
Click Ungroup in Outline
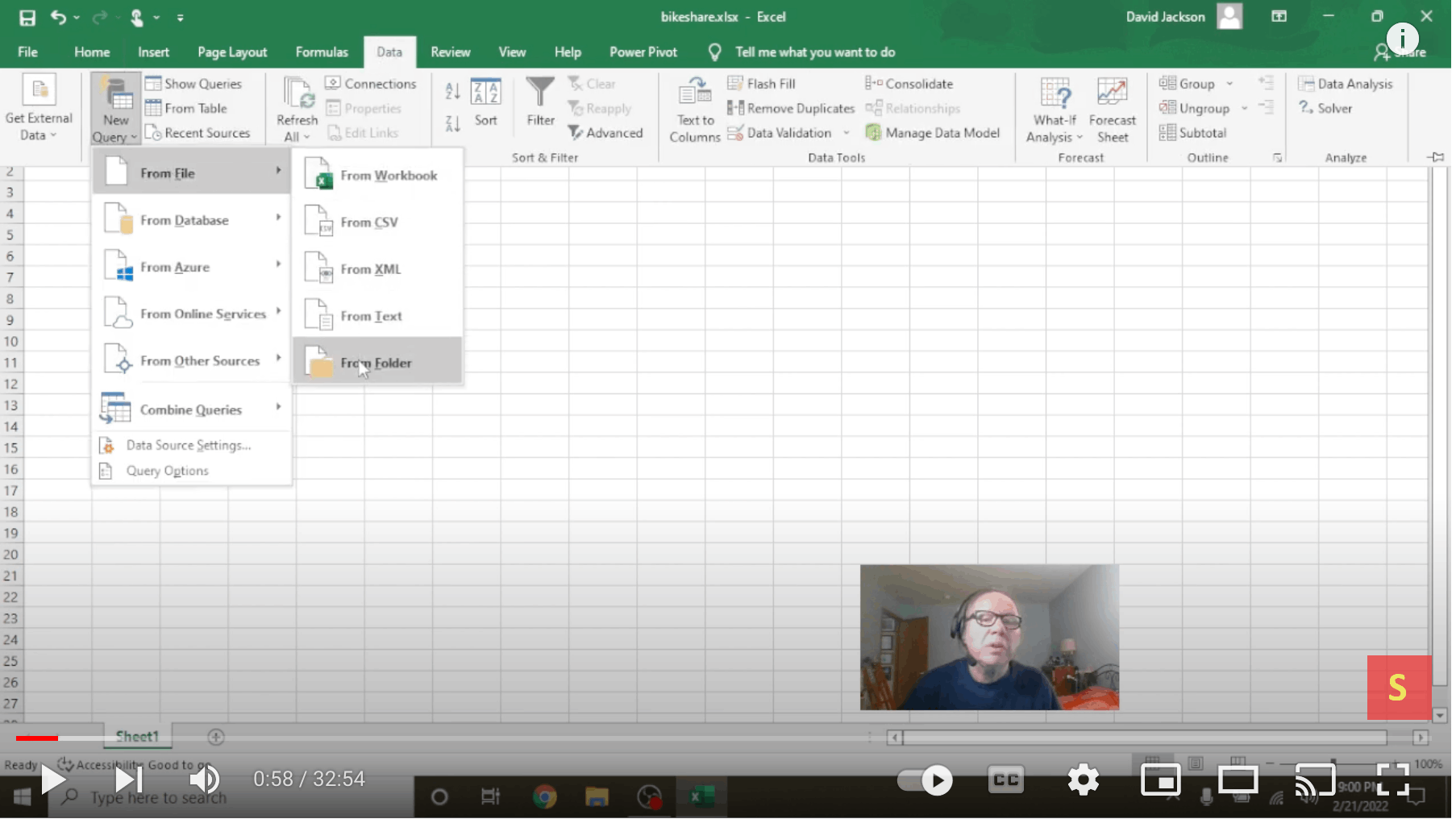(1194, 108)
